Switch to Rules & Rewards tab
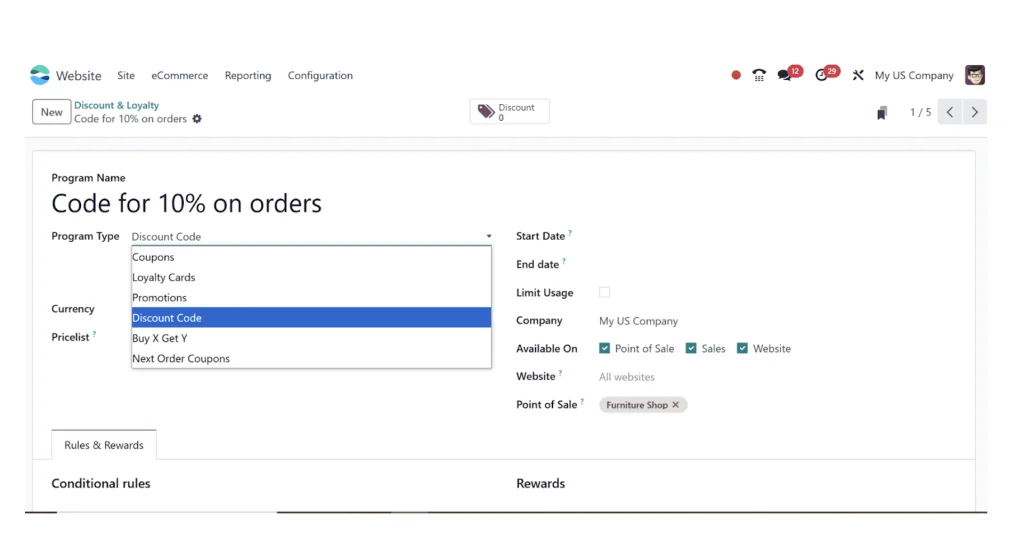 click(104, 445)
